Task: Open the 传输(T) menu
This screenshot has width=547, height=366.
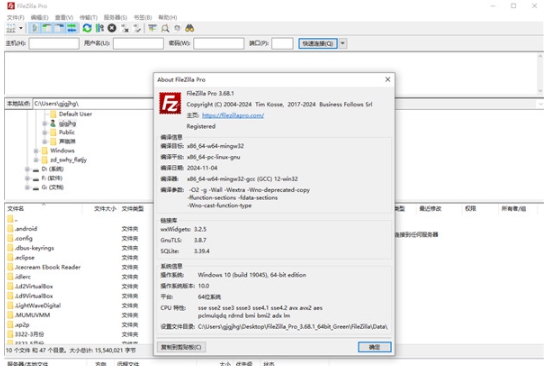Action: [88, 17]
